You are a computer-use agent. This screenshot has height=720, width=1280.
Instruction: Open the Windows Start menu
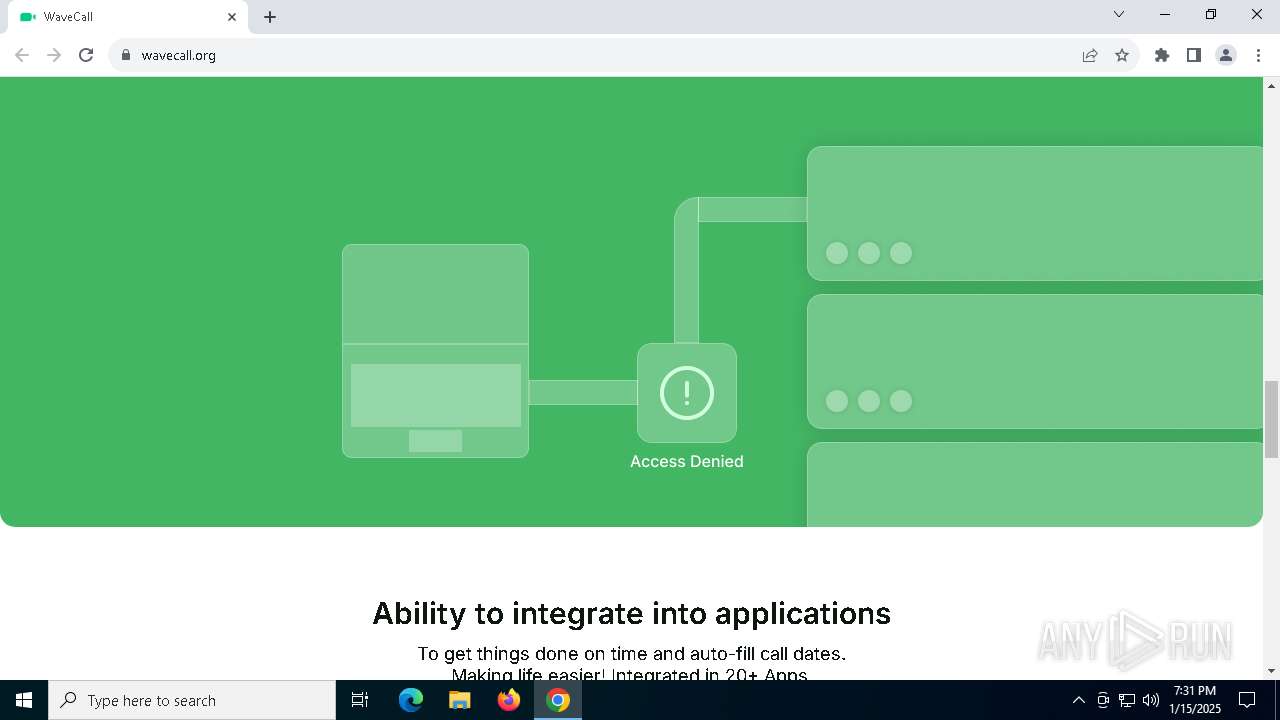(x=24, y=700)
